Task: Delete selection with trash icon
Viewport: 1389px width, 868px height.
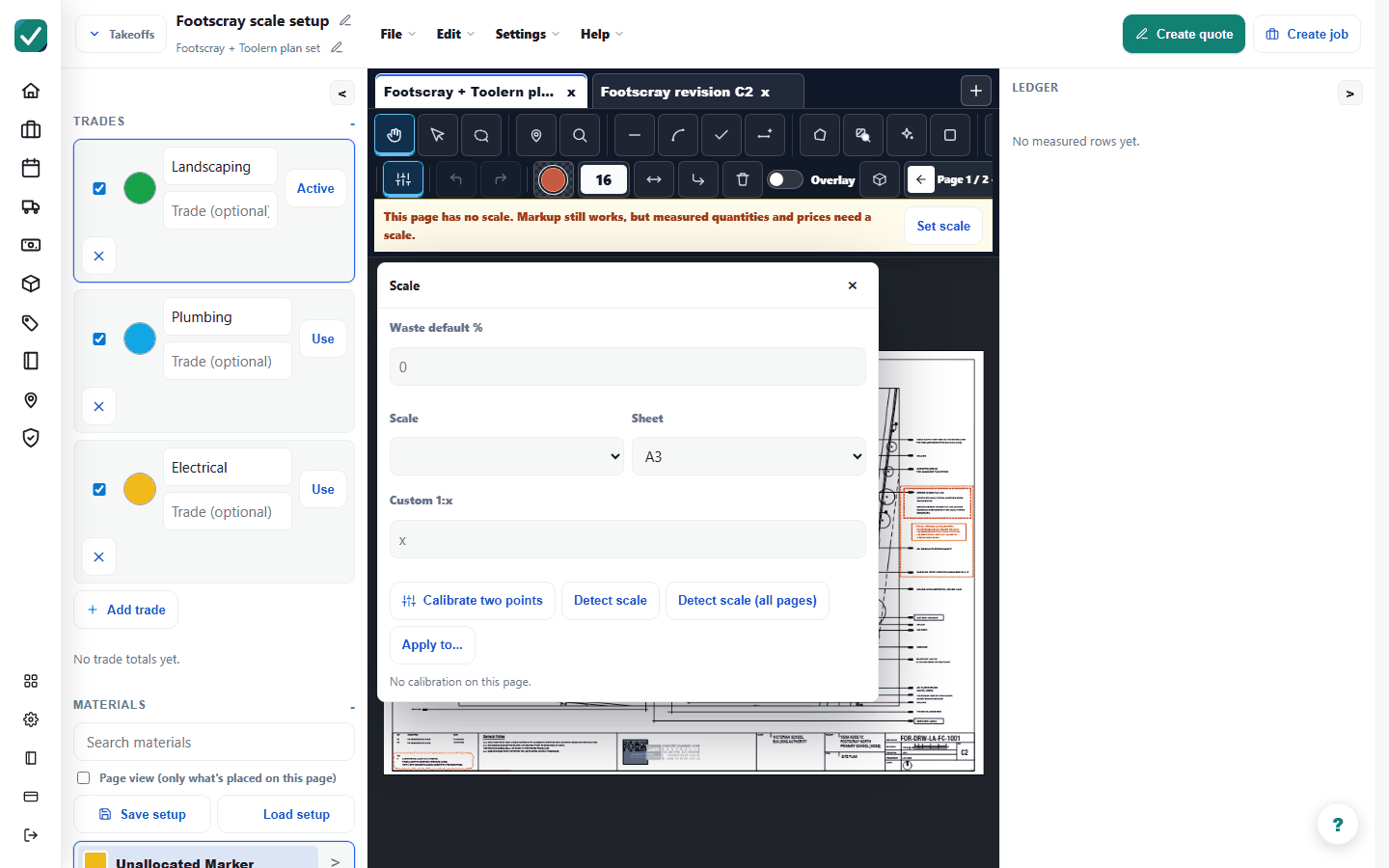Action: coord(743,179)
